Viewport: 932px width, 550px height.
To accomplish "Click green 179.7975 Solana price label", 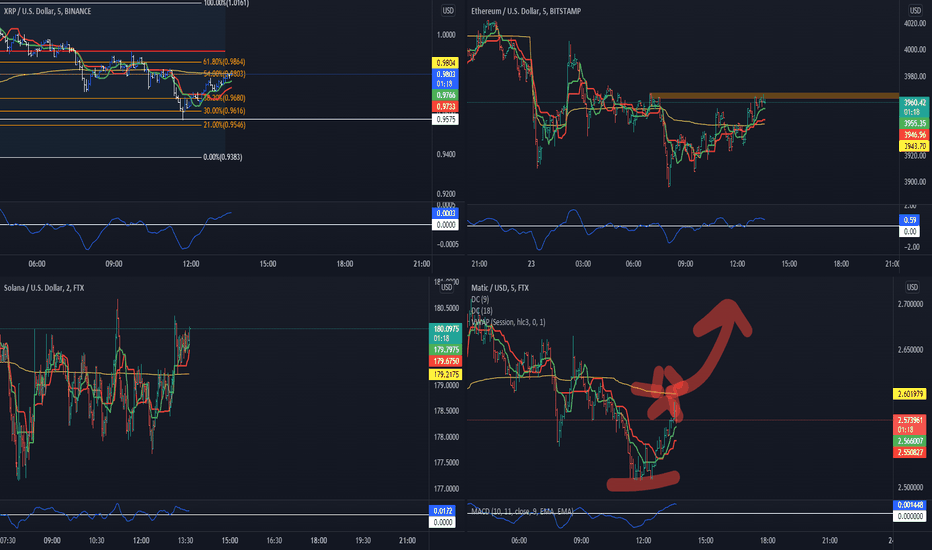I will [445, 350].
